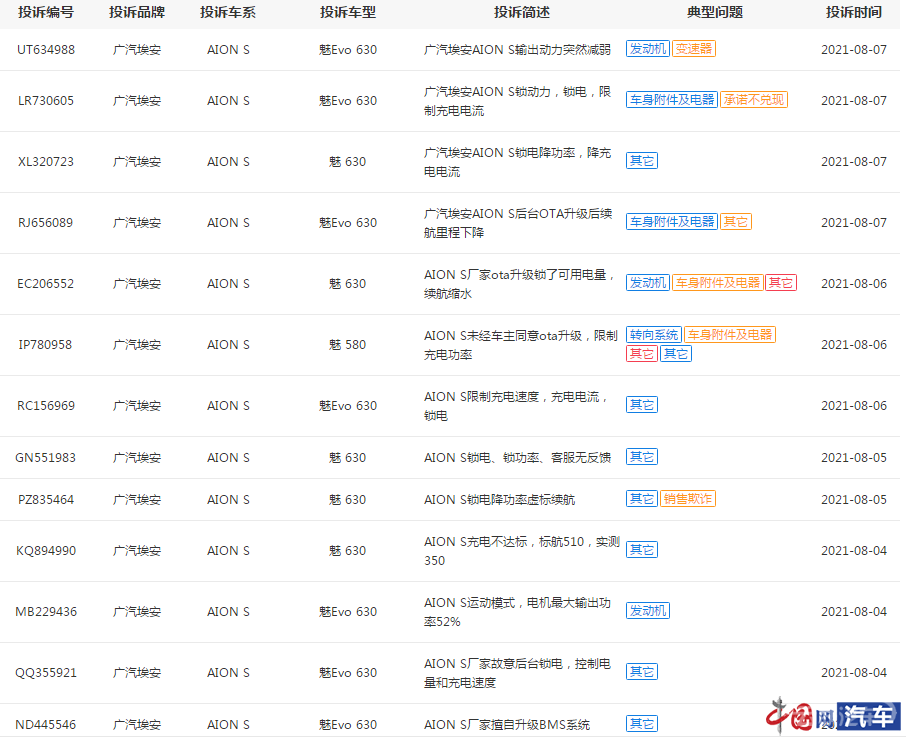
Task: Open complaint XL320723
Action: pos(46,162)
